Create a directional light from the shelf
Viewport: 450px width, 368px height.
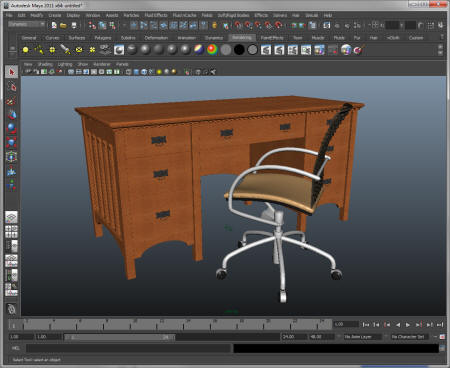tap(39, 50)
